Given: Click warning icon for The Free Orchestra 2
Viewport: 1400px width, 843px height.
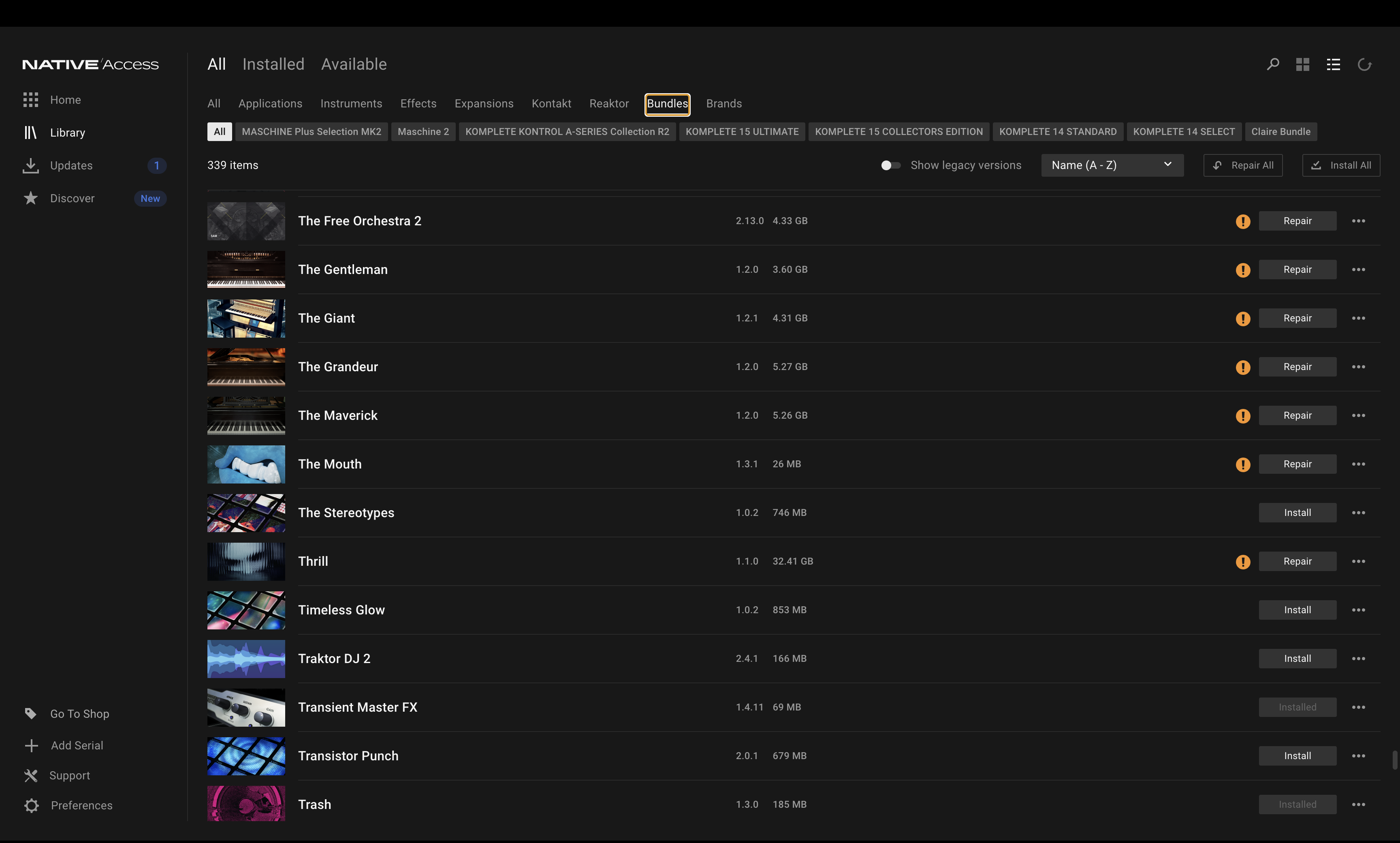Looking at the screenshot, I should pyautogui.click(x=1243, y=221).
